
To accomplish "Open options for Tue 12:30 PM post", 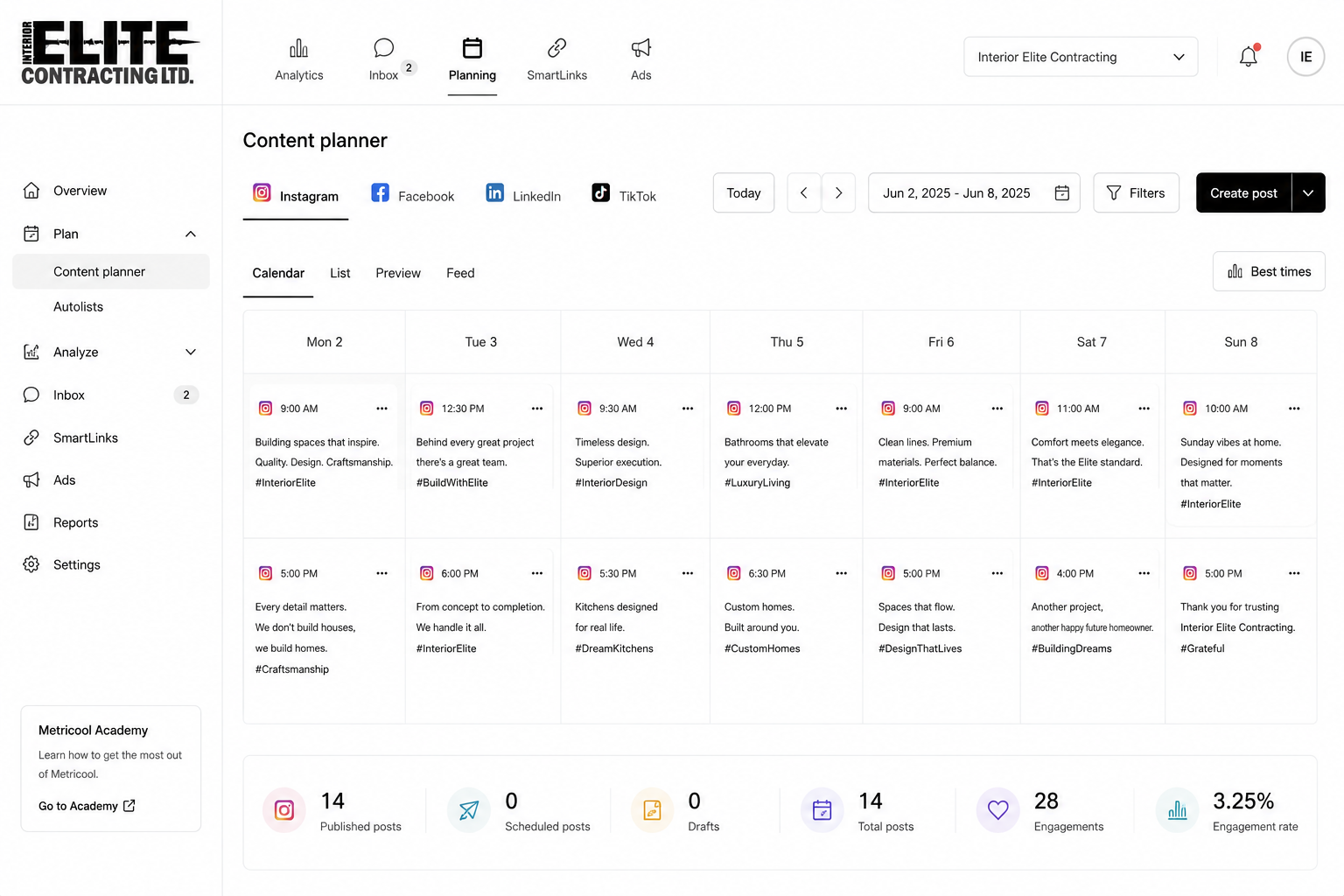I will [537, 409].
